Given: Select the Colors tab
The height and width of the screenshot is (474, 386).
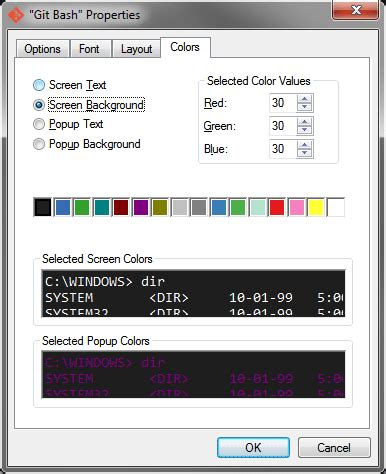Looking at the screenshot, I should click(x=185, y=47).
